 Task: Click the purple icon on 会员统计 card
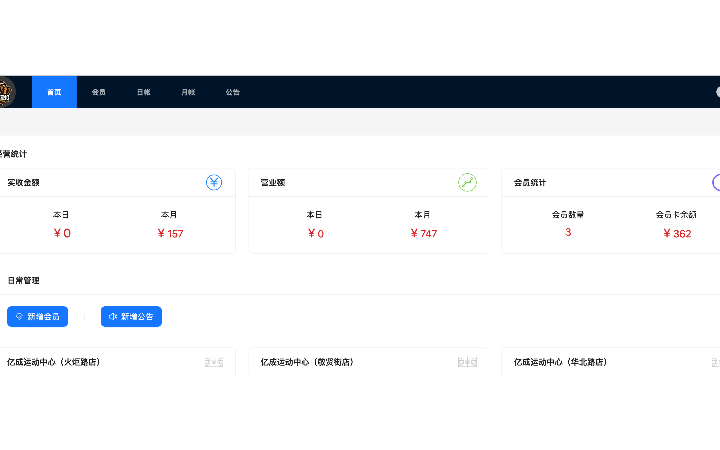(716, 182)
